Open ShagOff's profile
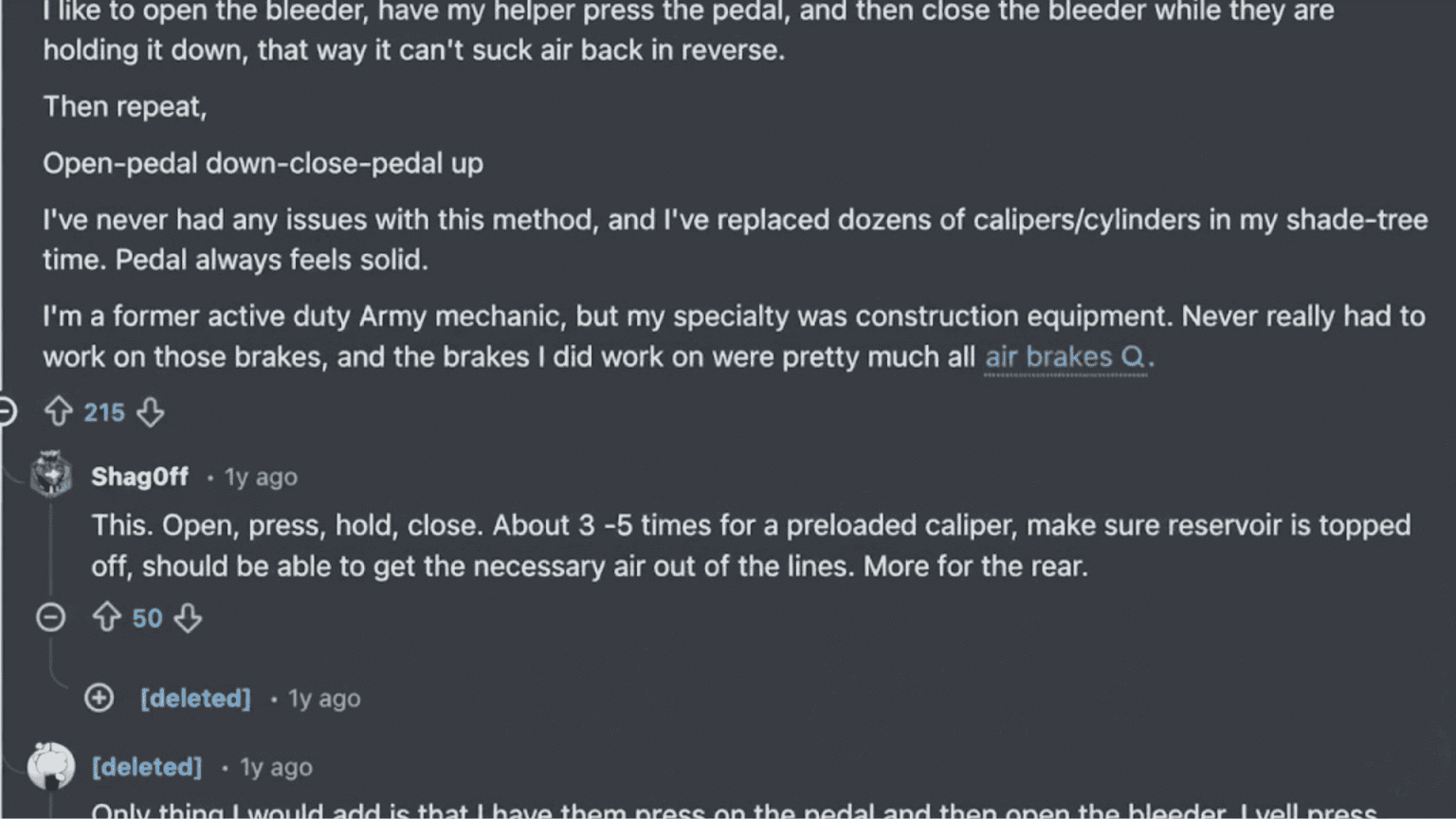This screenshot has width=1456, height=819. (x=139, y=477)
